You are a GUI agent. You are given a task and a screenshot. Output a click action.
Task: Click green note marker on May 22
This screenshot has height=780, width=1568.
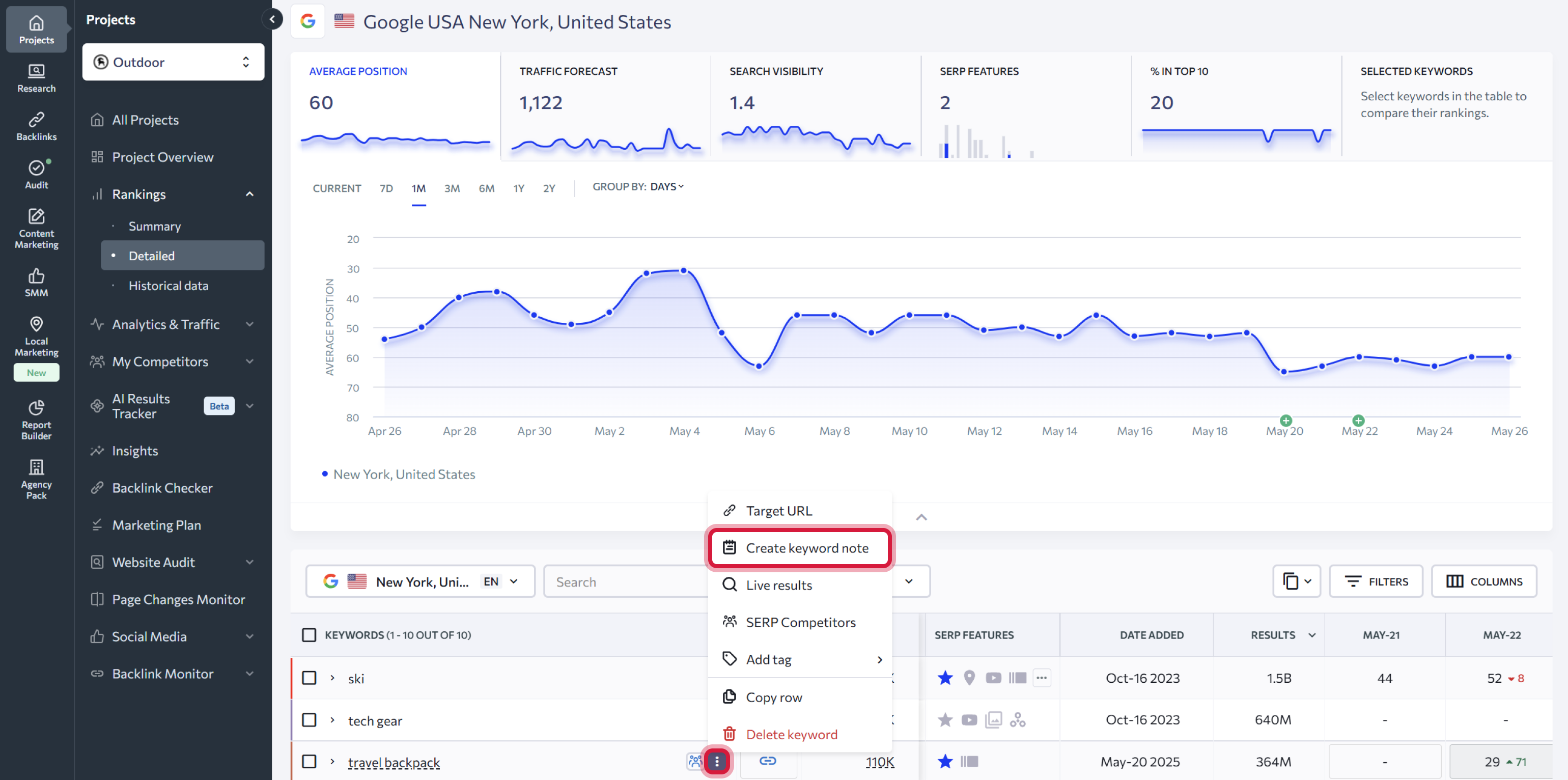(1358, 420)
